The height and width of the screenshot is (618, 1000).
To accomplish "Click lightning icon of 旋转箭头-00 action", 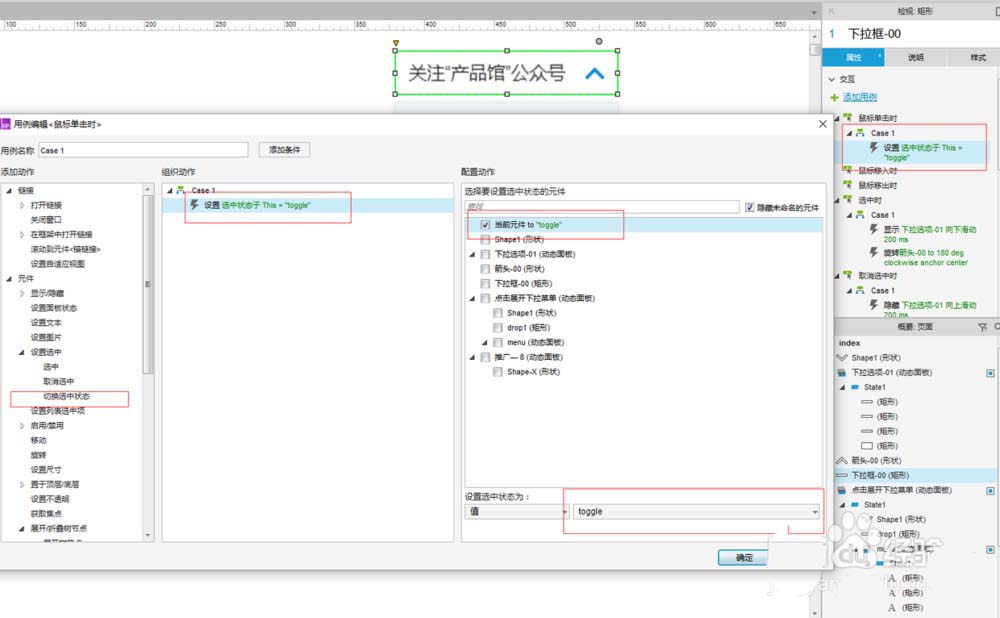I will pos(874,252).
